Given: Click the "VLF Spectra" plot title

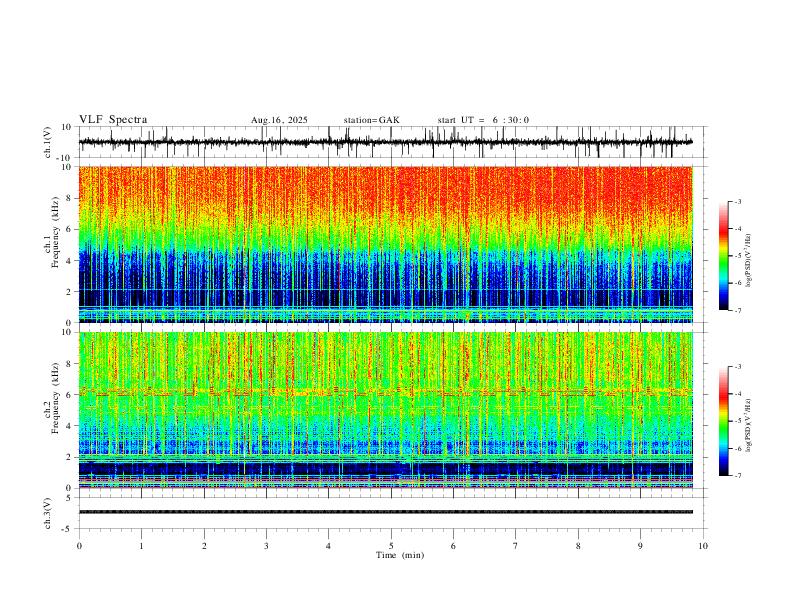Looking at the screenshot, I should click(113, 120).
